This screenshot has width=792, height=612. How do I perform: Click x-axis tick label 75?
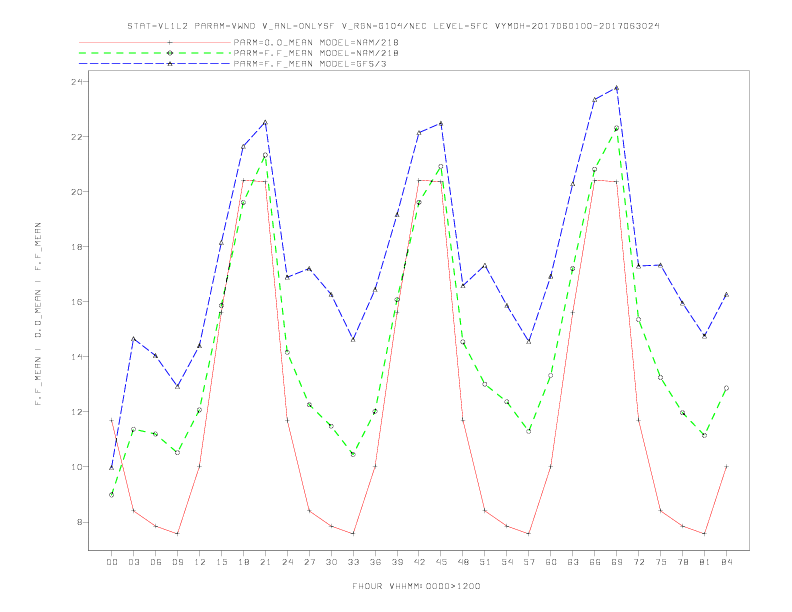pyautogui.click(x=661, y=562)
